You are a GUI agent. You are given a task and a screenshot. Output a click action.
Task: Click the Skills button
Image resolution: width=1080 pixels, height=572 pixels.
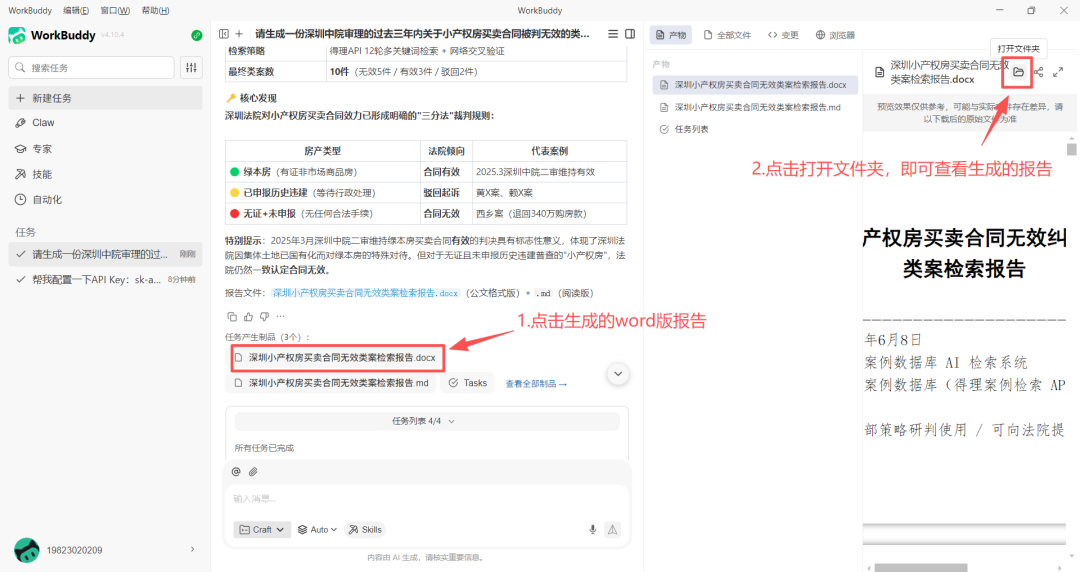click(x=365, y=529)
